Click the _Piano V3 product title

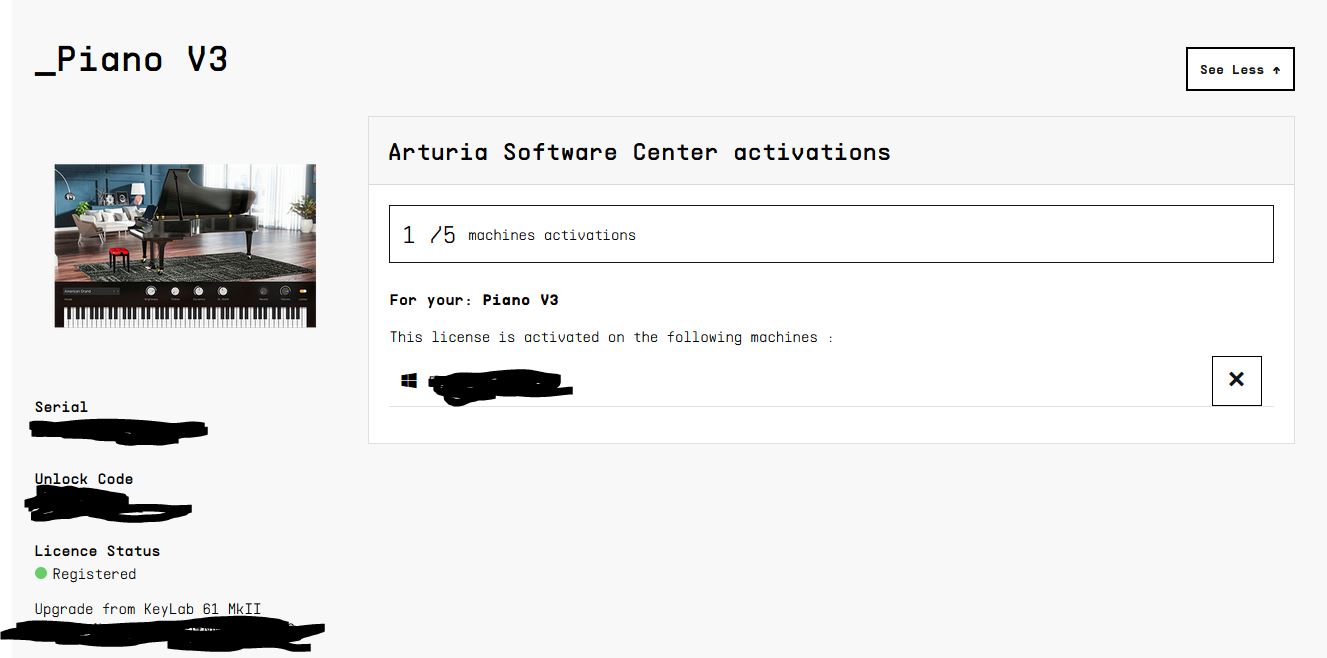(131, 59)
